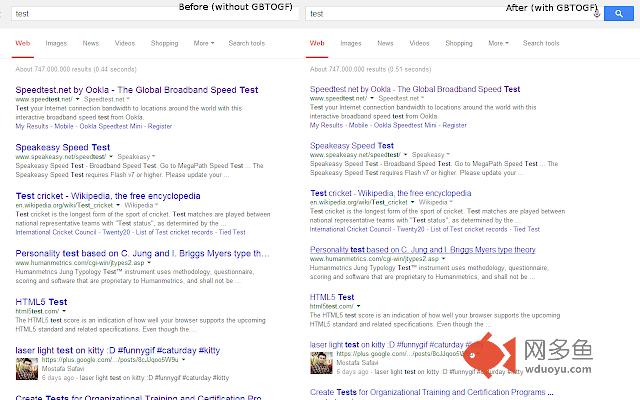Screen dimensions: 640x400
Task: Open the News tab in Before panel
Action: click(x=91, y=43)
